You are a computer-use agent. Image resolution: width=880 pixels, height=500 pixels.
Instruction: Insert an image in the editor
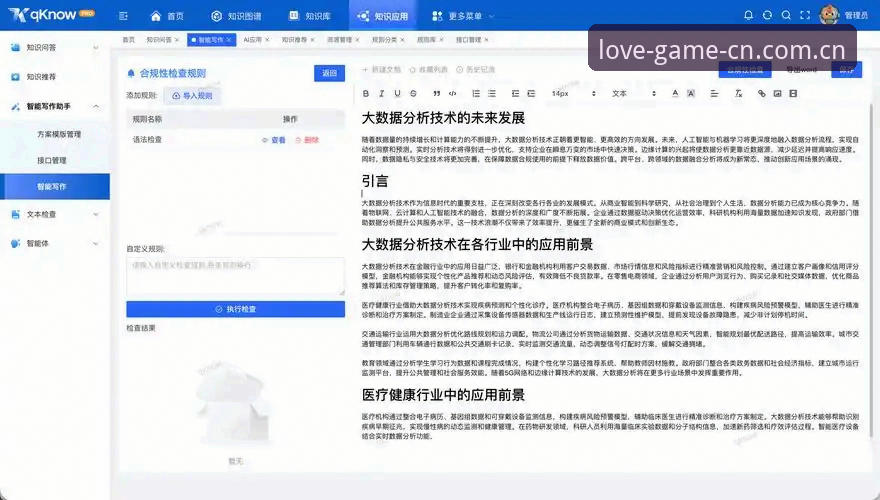click(777, 94)
